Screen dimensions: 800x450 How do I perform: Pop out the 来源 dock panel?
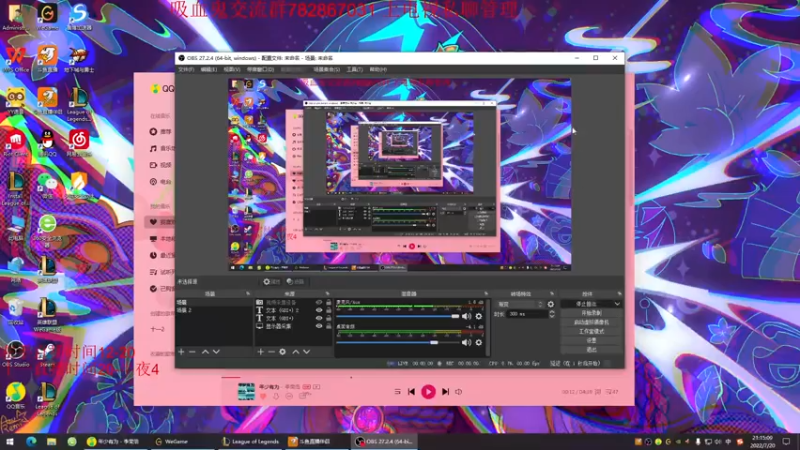click(328, 294)
